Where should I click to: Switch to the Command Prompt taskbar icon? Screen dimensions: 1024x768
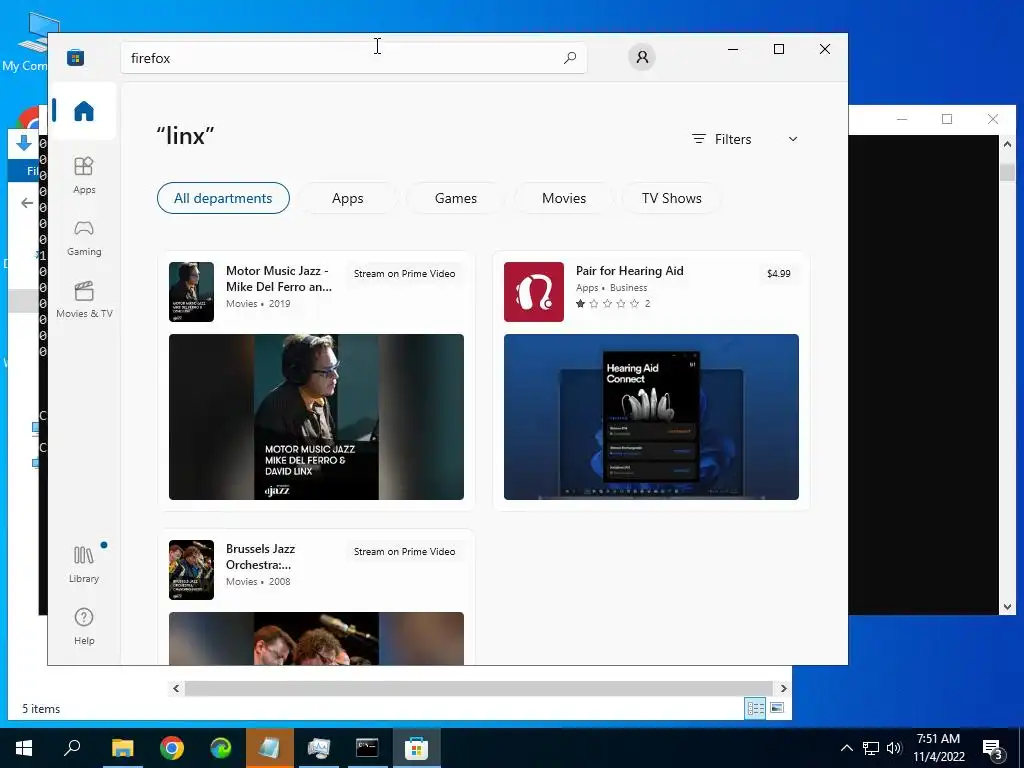(367, 748)
